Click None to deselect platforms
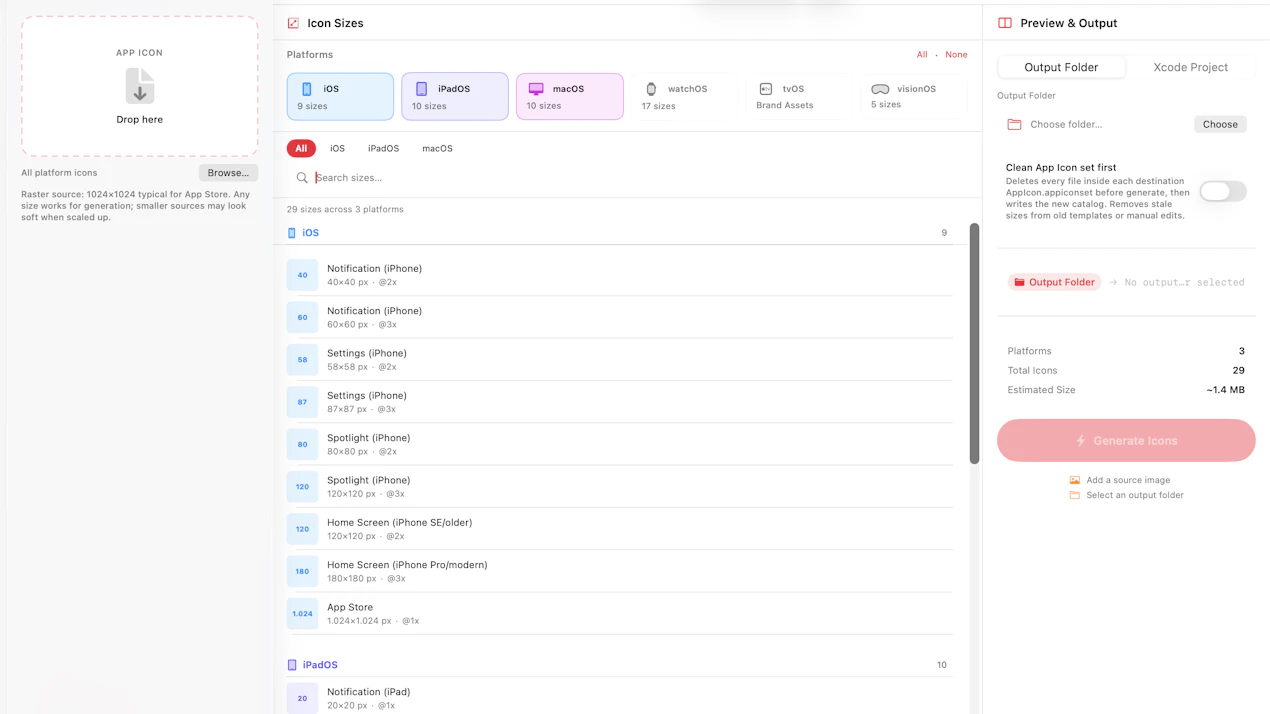 (956, 55)
